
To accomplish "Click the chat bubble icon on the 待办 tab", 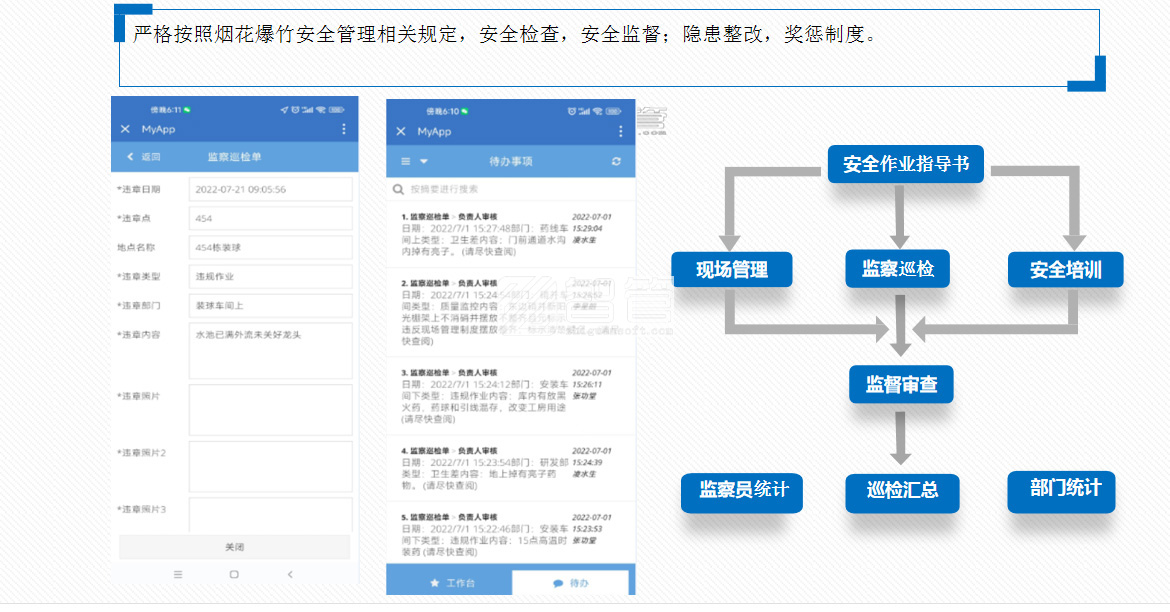I will tap(557, 583).
